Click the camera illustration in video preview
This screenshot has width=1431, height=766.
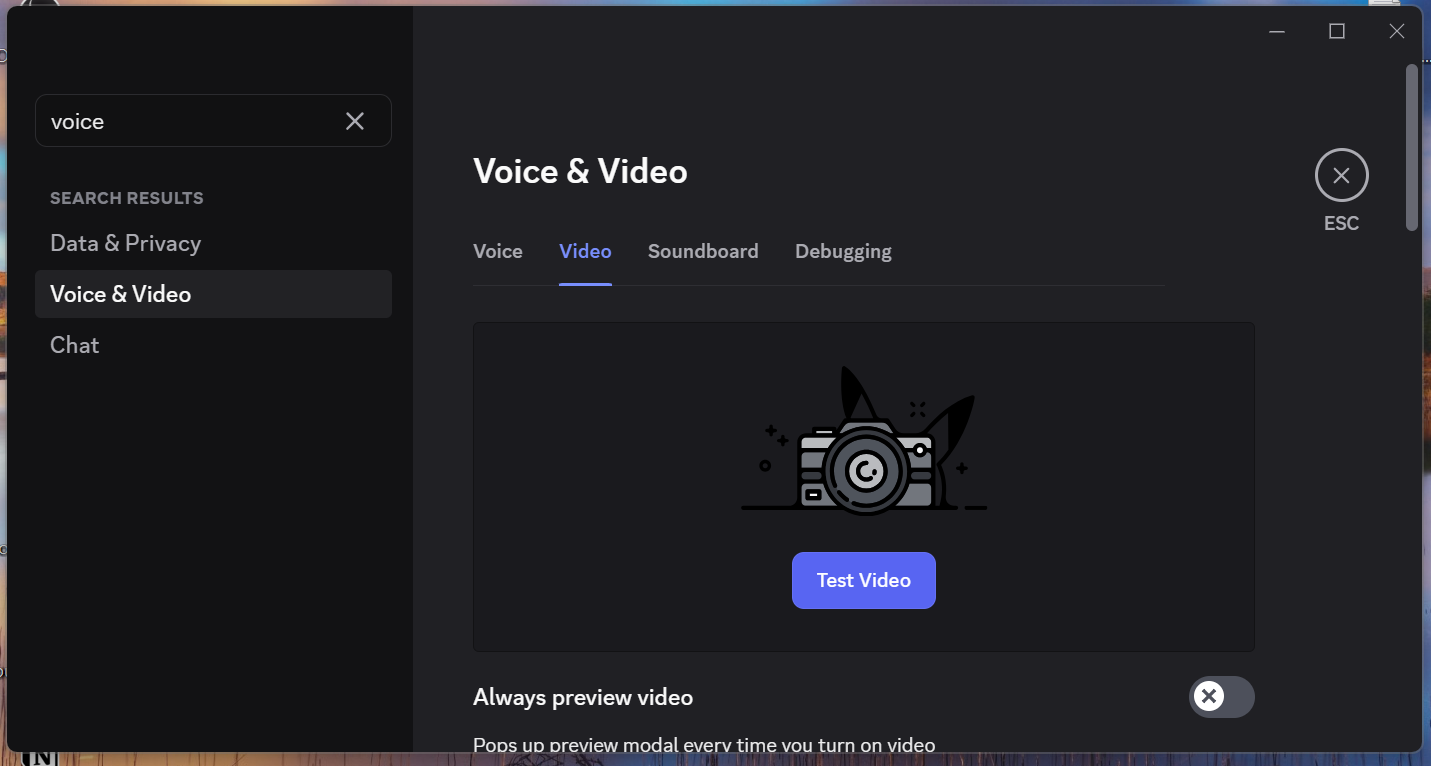point(864,441)
